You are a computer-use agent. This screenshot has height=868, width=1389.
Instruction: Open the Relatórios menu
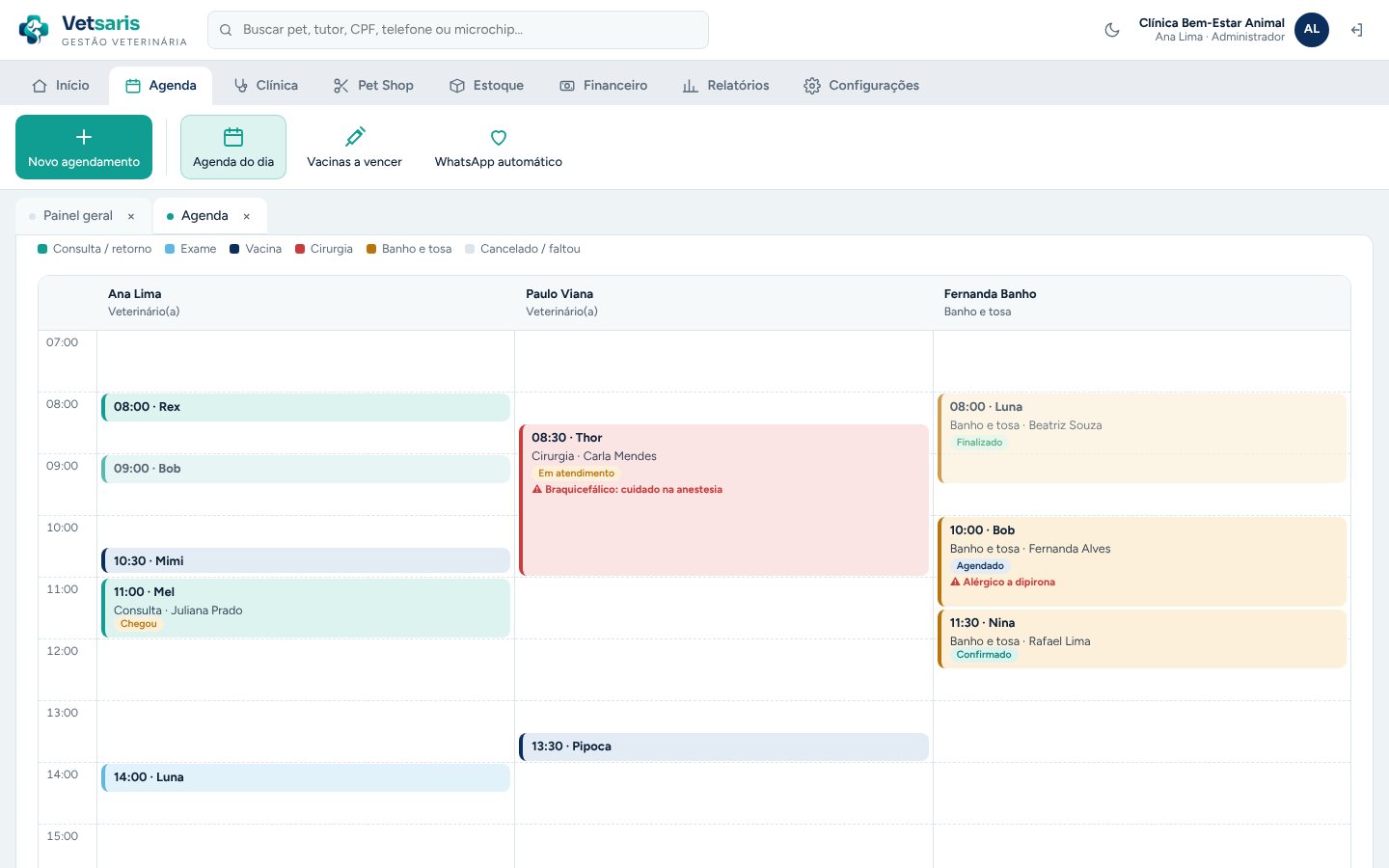click(x=725, y=86)
